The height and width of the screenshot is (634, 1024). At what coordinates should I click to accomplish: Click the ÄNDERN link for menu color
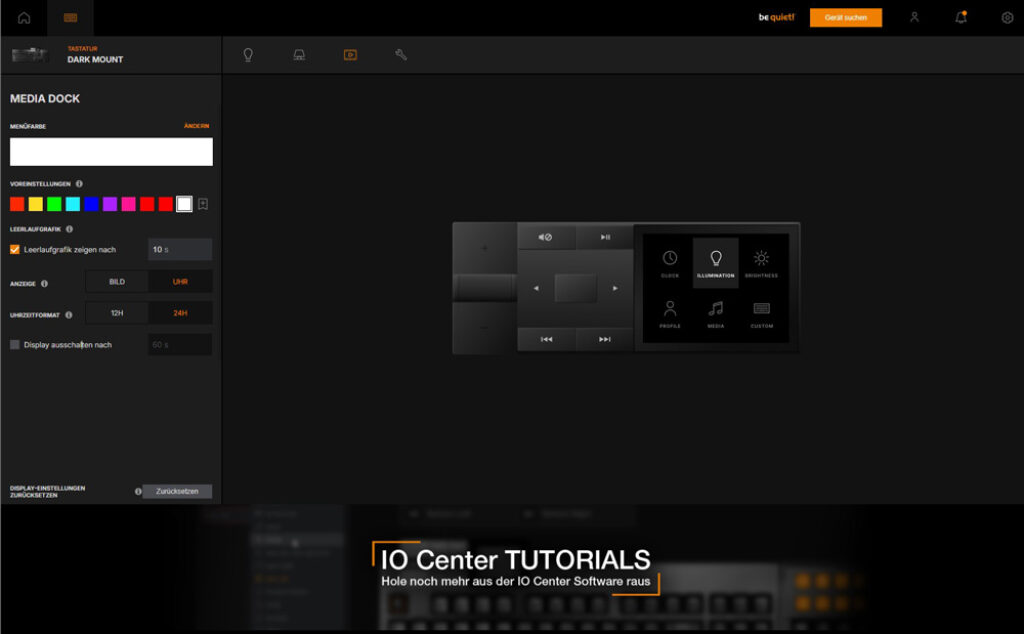point(197,125)
